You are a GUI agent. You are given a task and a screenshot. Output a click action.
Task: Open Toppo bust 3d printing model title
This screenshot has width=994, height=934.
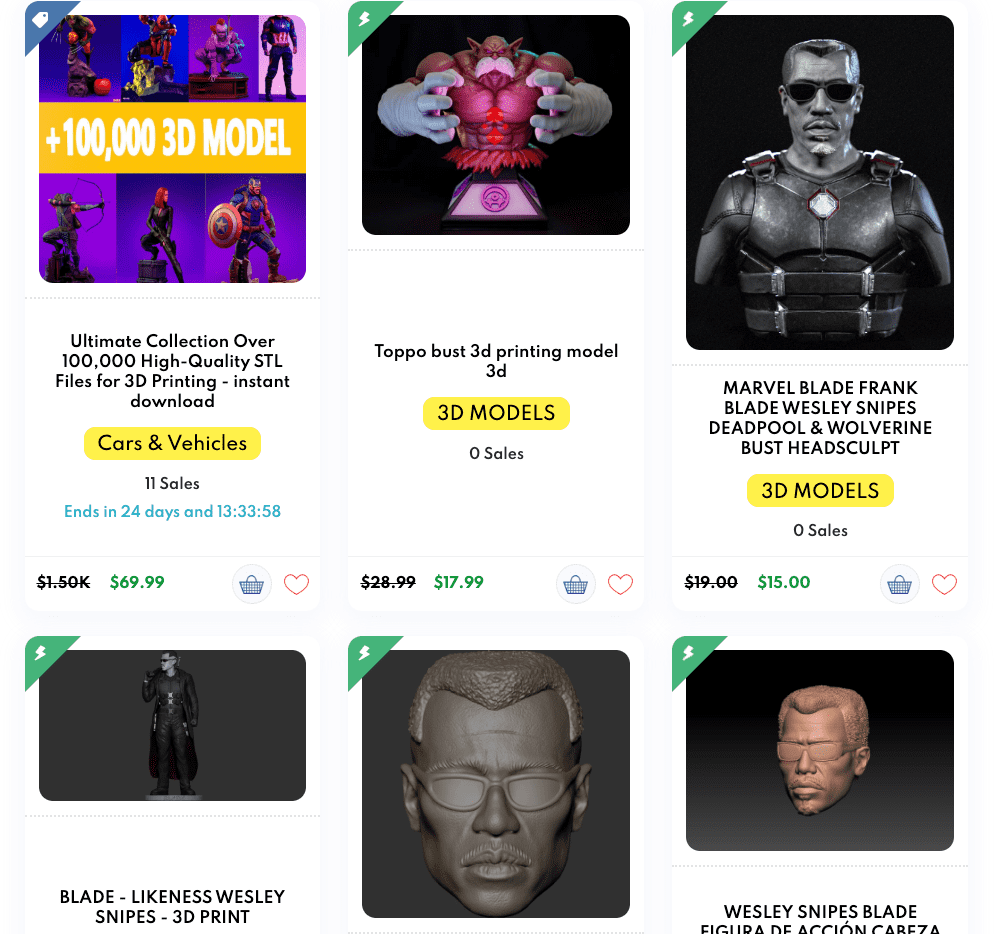click(496, 361)
